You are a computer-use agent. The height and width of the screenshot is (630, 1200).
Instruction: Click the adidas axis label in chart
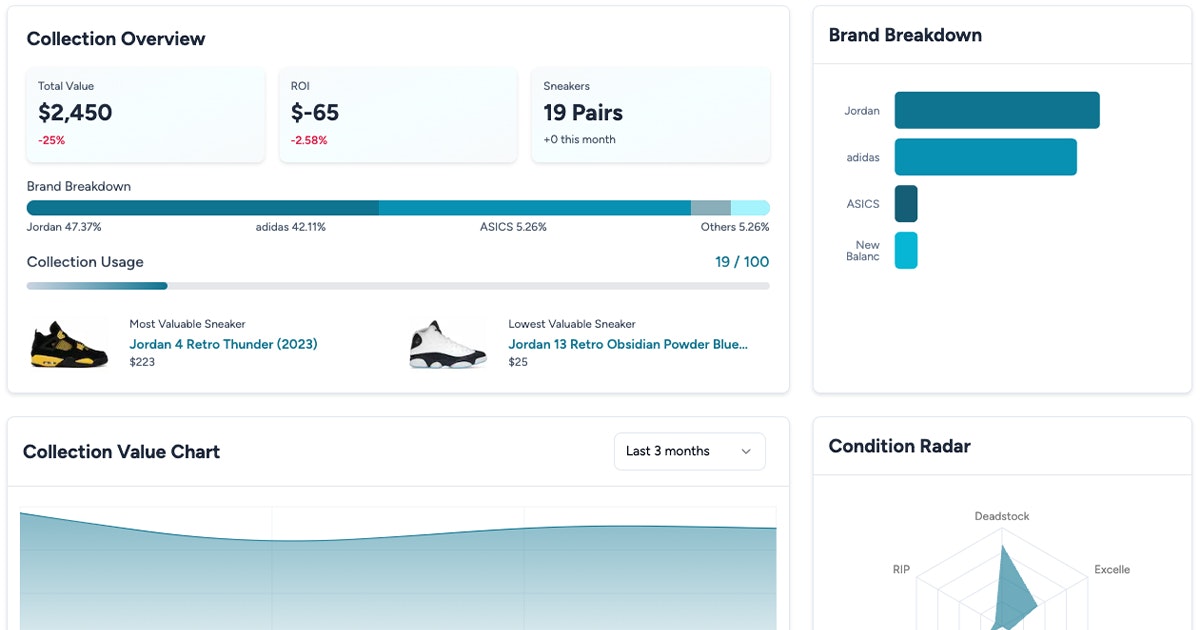[863, 158]
